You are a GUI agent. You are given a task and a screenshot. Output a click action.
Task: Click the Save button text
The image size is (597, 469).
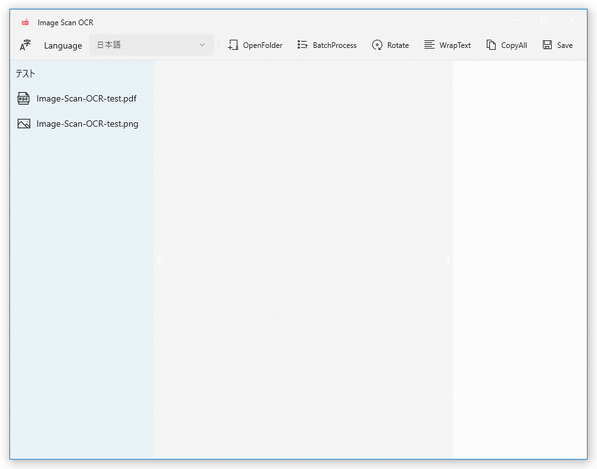coord(565,45)
